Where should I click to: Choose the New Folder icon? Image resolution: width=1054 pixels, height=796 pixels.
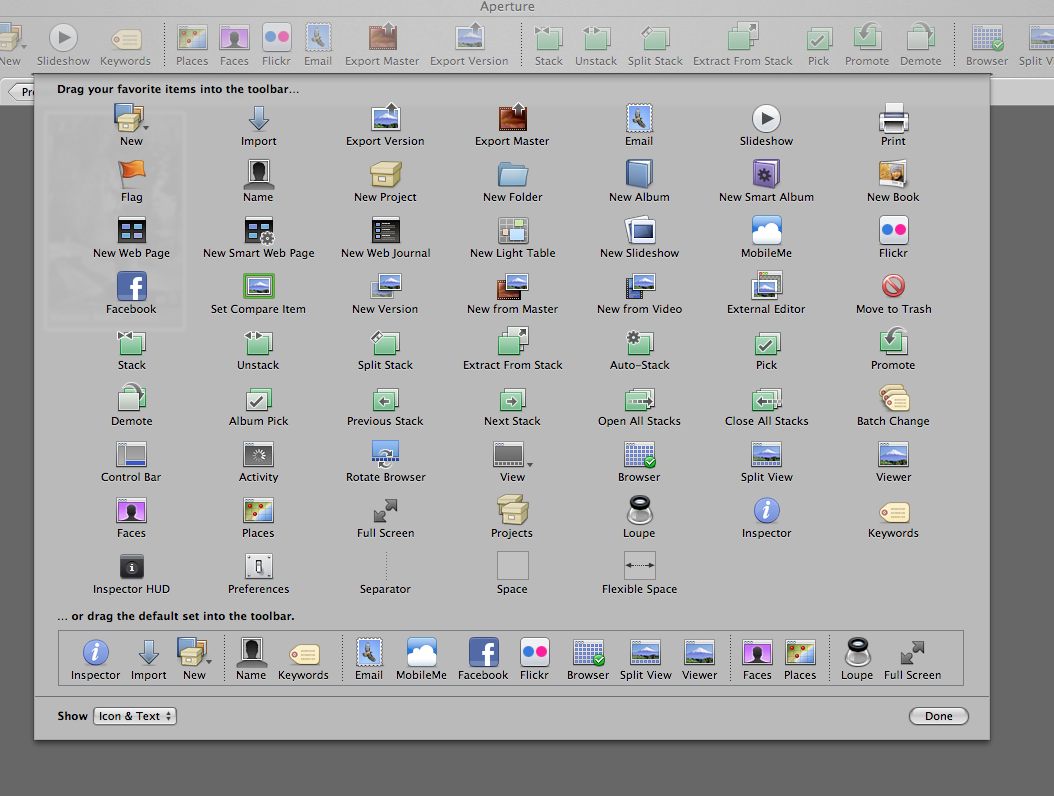(x=512, y=175)
